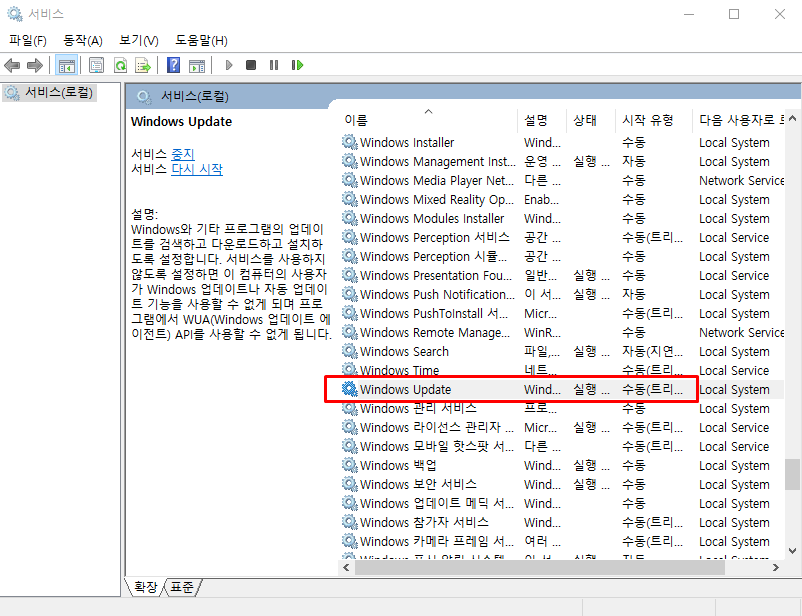Click the horizontal scrollbar left arrow

346,567
